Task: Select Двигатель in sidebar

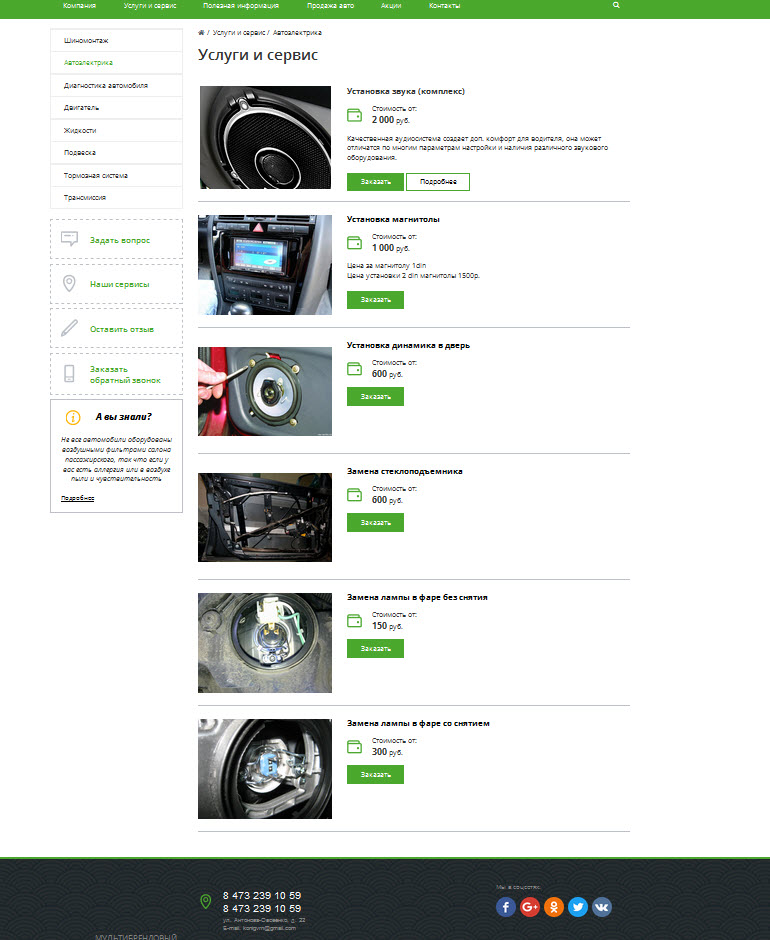Action: click(116, 108)
